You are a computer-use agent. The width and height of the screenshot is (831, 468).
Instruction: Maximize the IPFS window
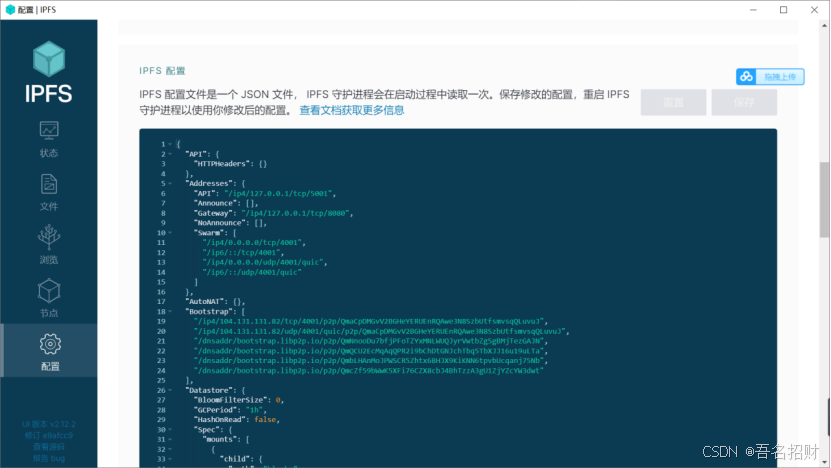(x=783, y=10)
